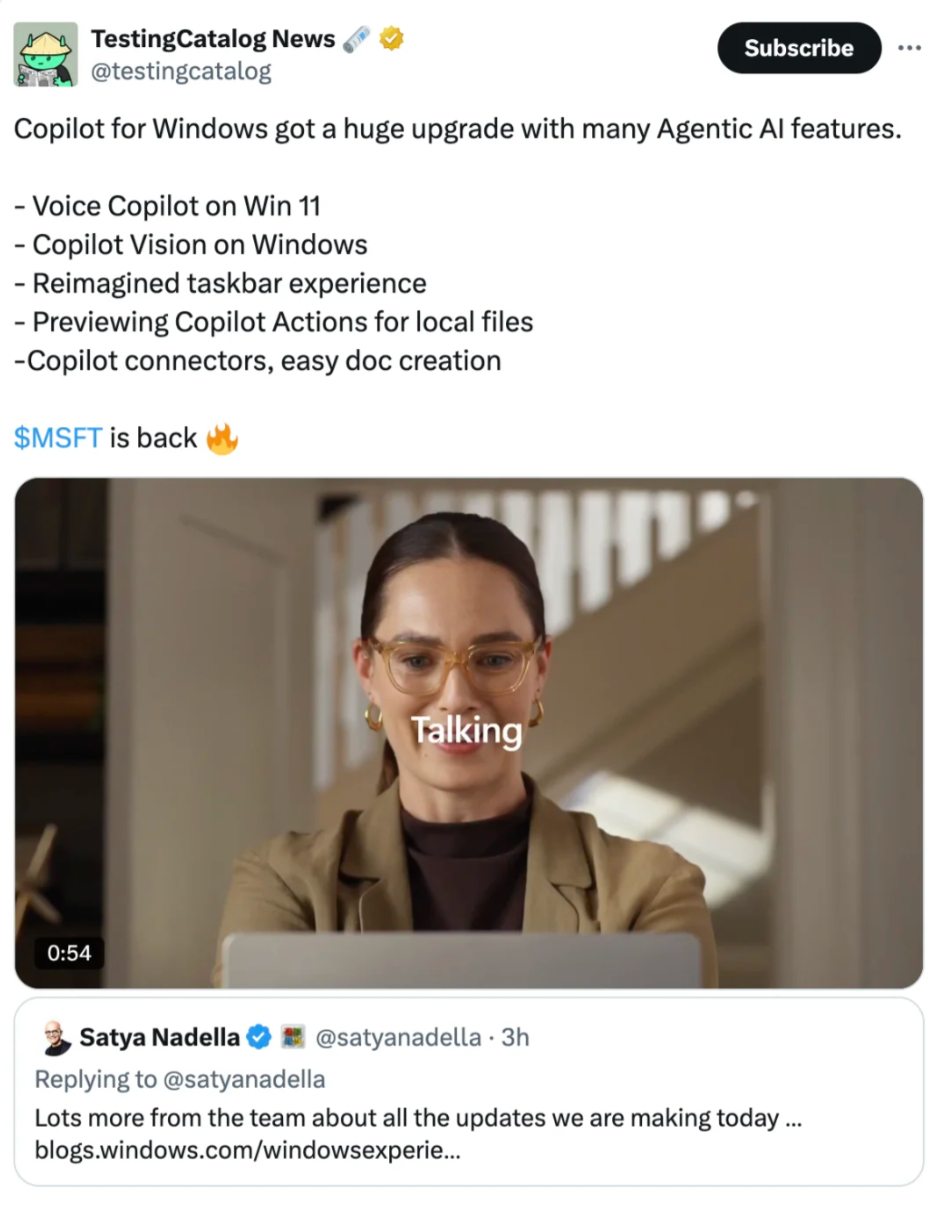Click the newspaper emoji next to TestingCatalog News
Screen dimensions: 934x1208
click(x=356, y=39)
